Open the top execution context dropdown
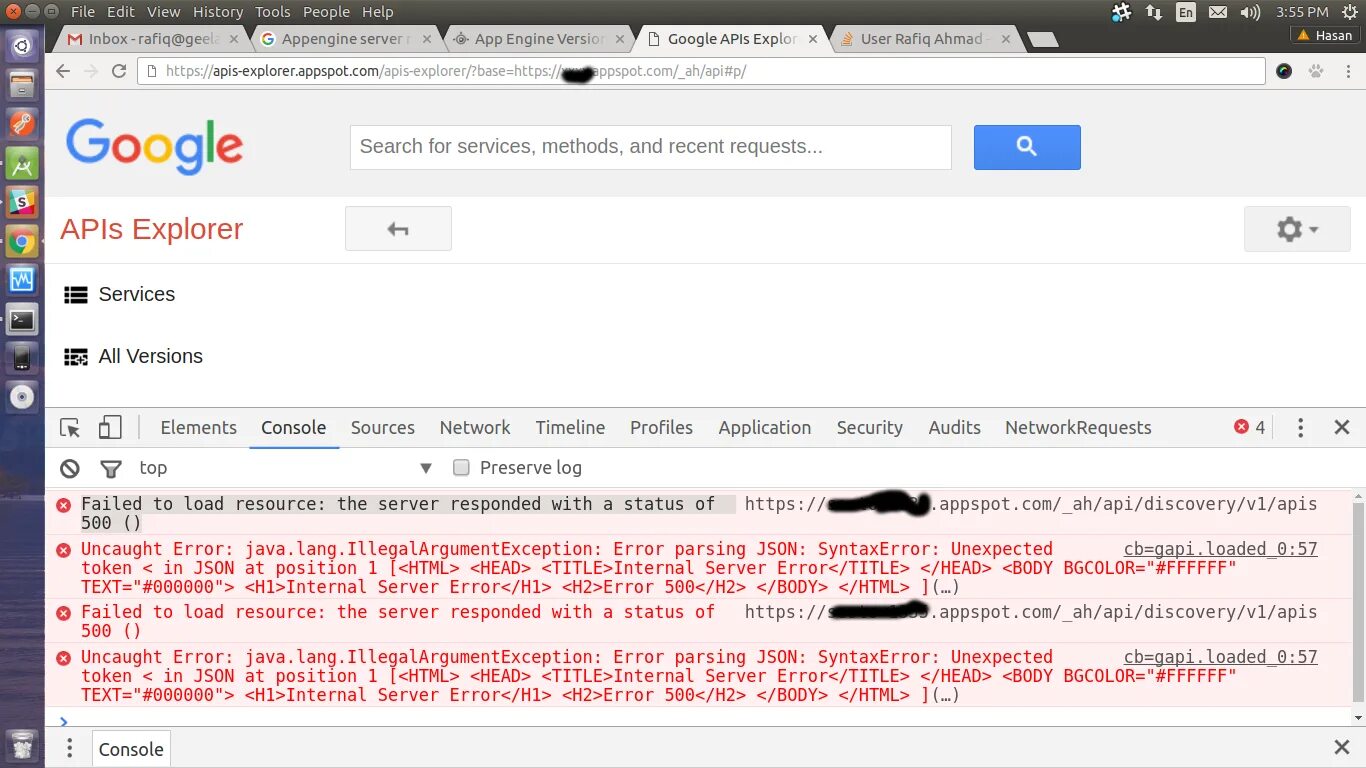1366x768 pixels. (x=285, y=468)
